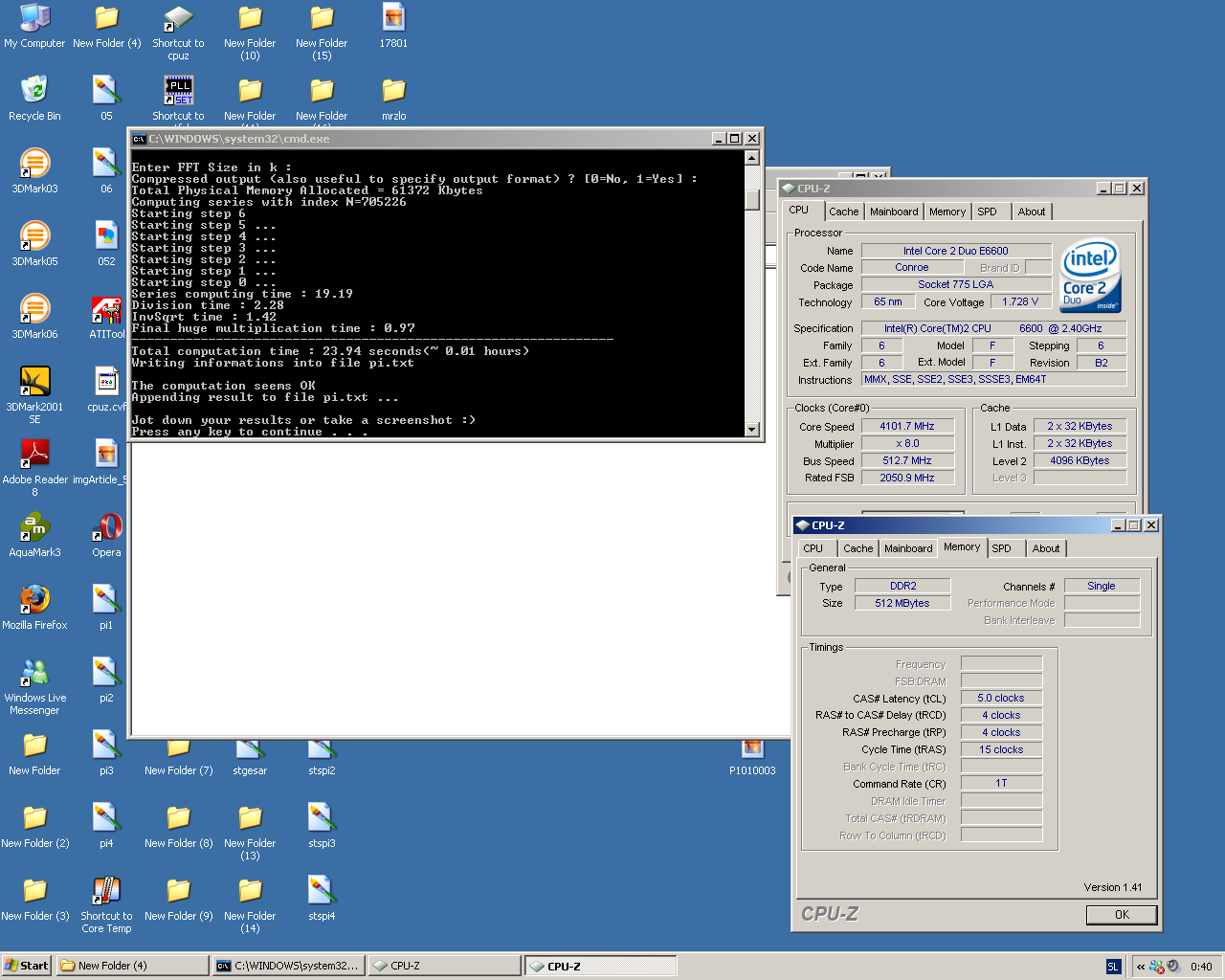Launch the 3DMark05 shortcut
Screen dimensions: 1225x980
[34, 244]
